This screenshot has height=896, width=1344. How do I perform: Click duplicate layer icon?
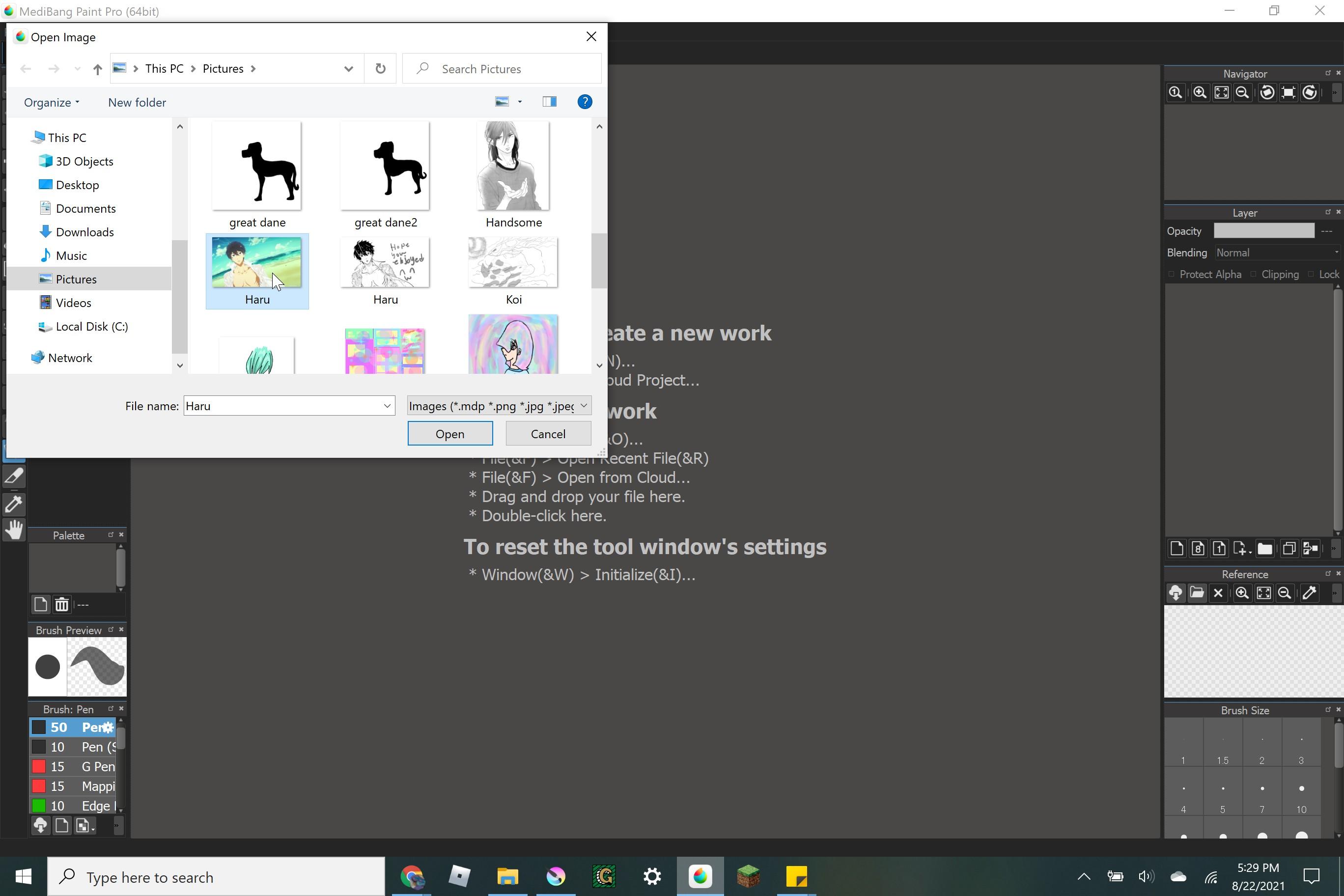pyautogui.click(x=1288, y=549)
